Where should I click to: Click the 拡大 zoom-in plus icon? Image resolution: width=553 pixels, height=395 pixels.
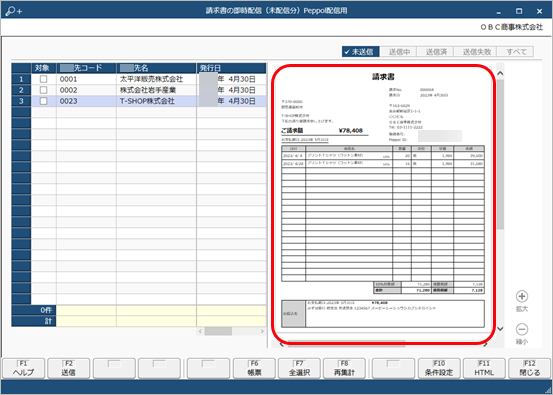click(522, 296)
